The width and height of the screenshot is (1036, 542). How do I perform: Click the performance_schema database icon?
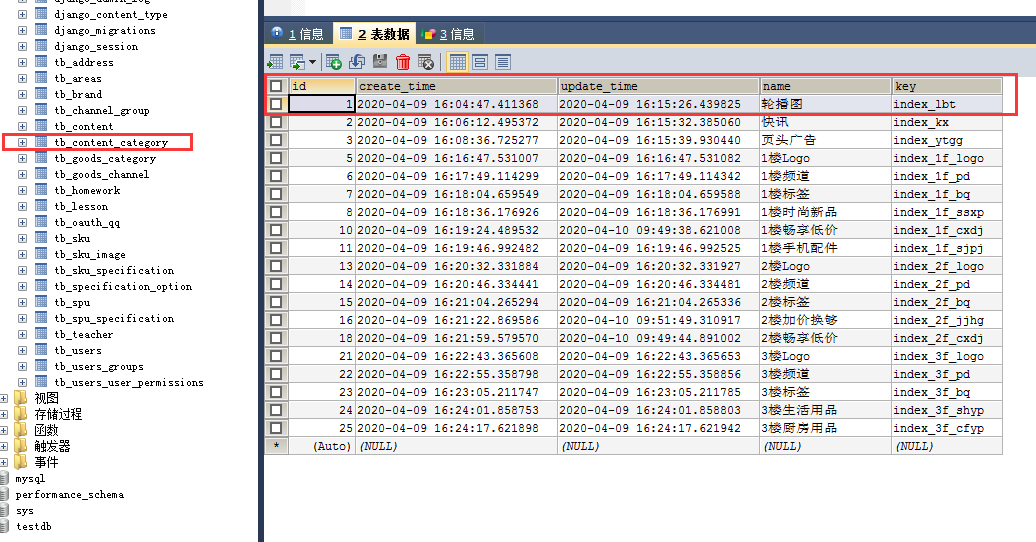coord(5,494)
